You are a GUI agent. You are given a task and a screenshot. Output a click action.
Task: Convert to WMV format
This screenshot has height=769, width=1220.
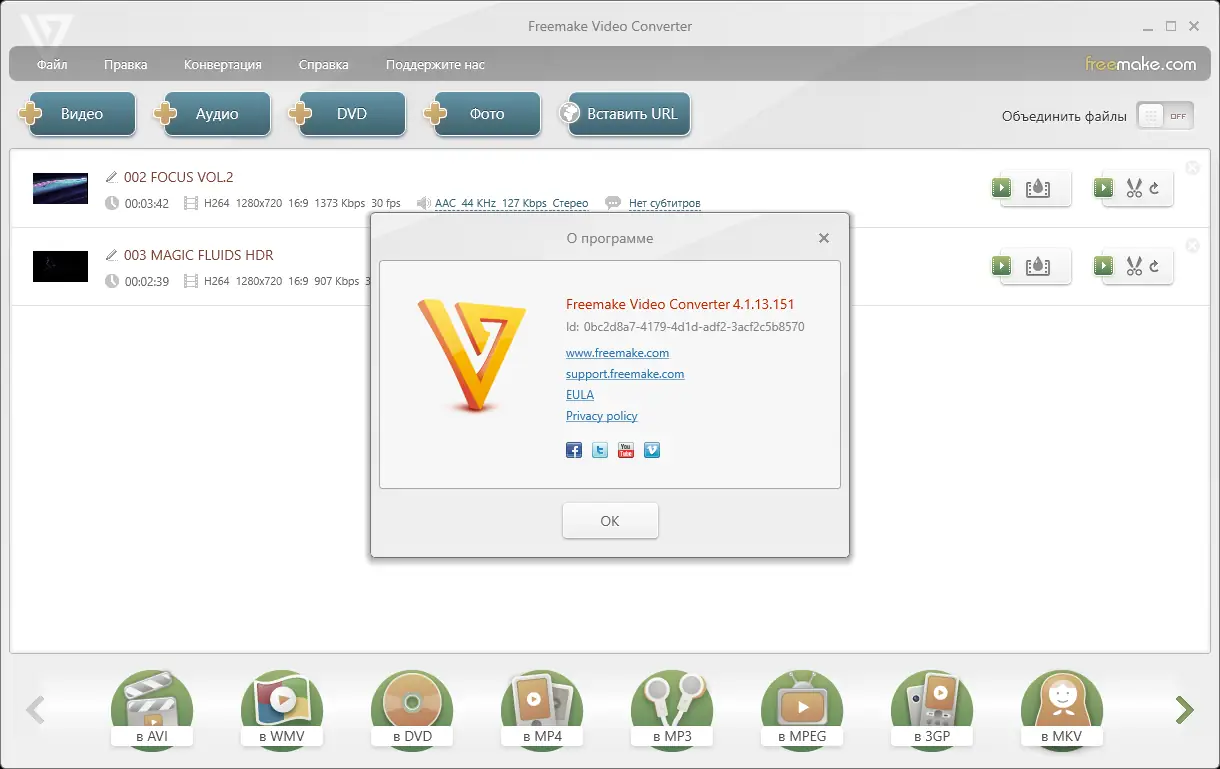[x=282, y=711]
